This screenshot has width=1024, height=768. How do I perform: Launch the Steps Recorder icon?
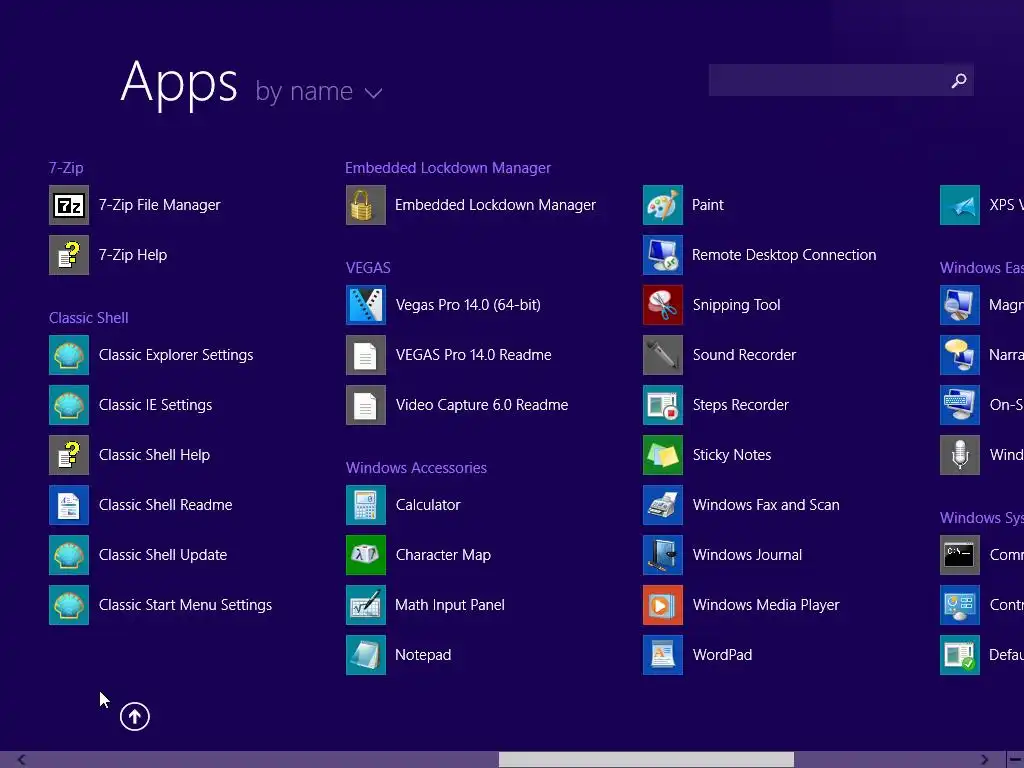663,405
